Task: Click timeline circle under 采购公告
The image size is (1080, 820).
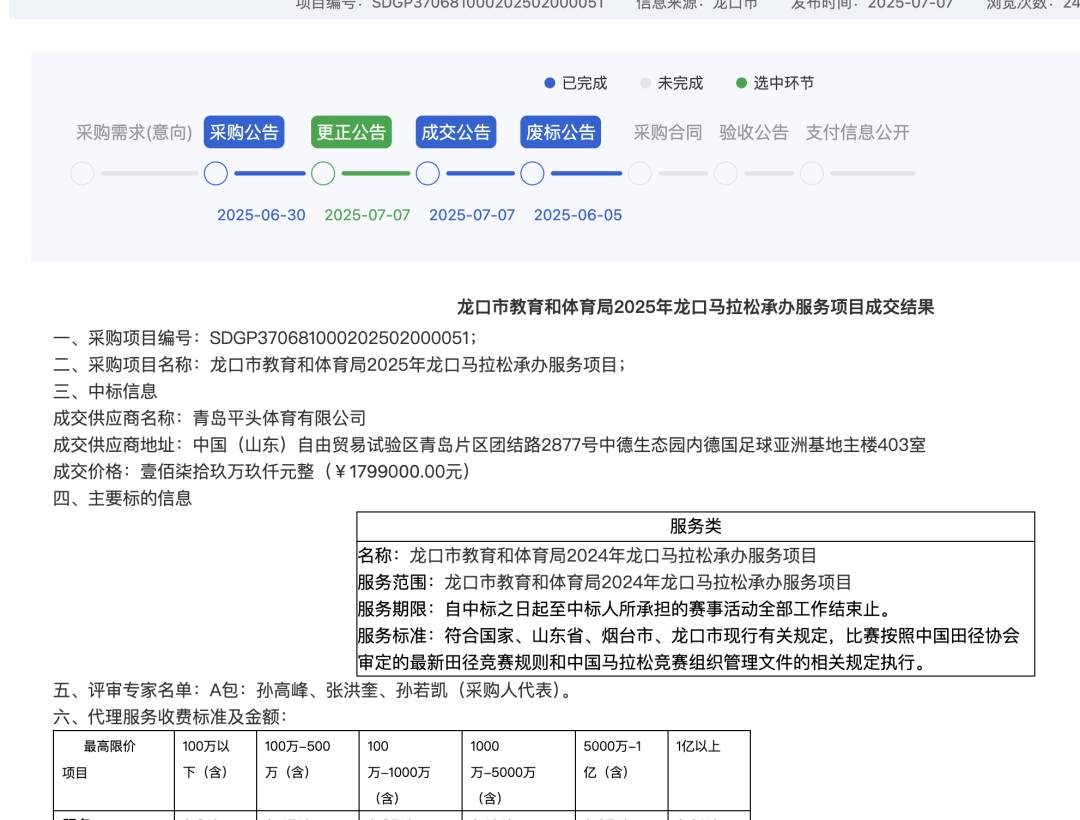Action: (216, 174)
